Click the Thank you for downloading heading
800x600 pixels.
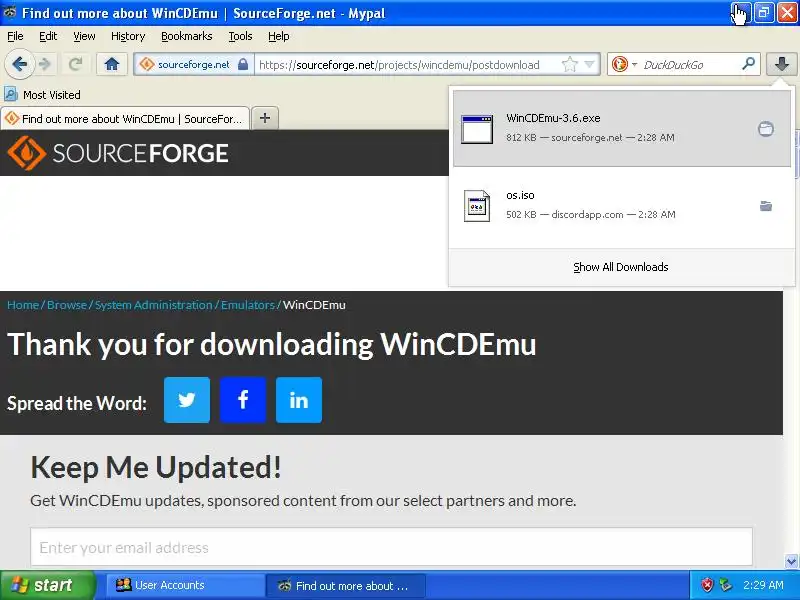point(272,344)
